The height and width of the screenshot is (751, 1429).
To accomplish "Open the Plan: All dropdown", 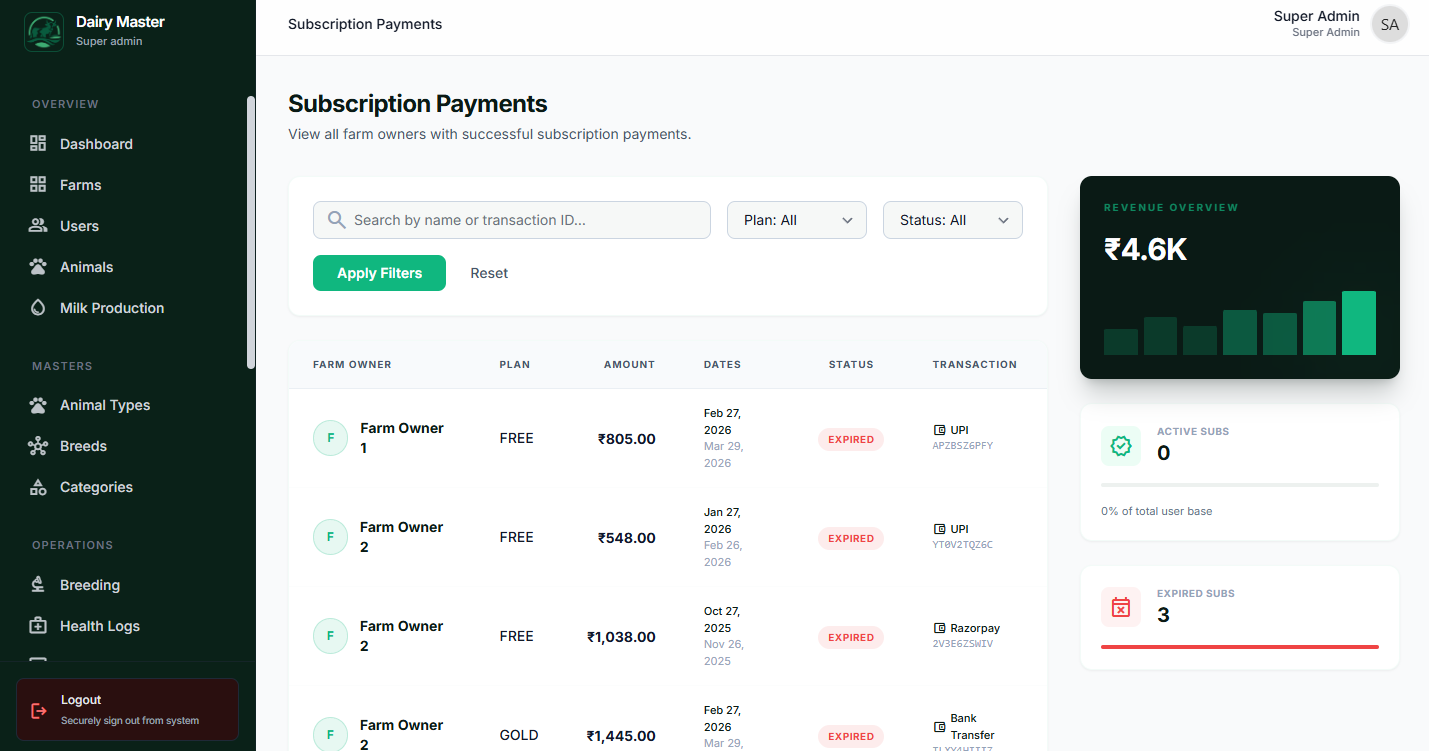I will point(796,219).
